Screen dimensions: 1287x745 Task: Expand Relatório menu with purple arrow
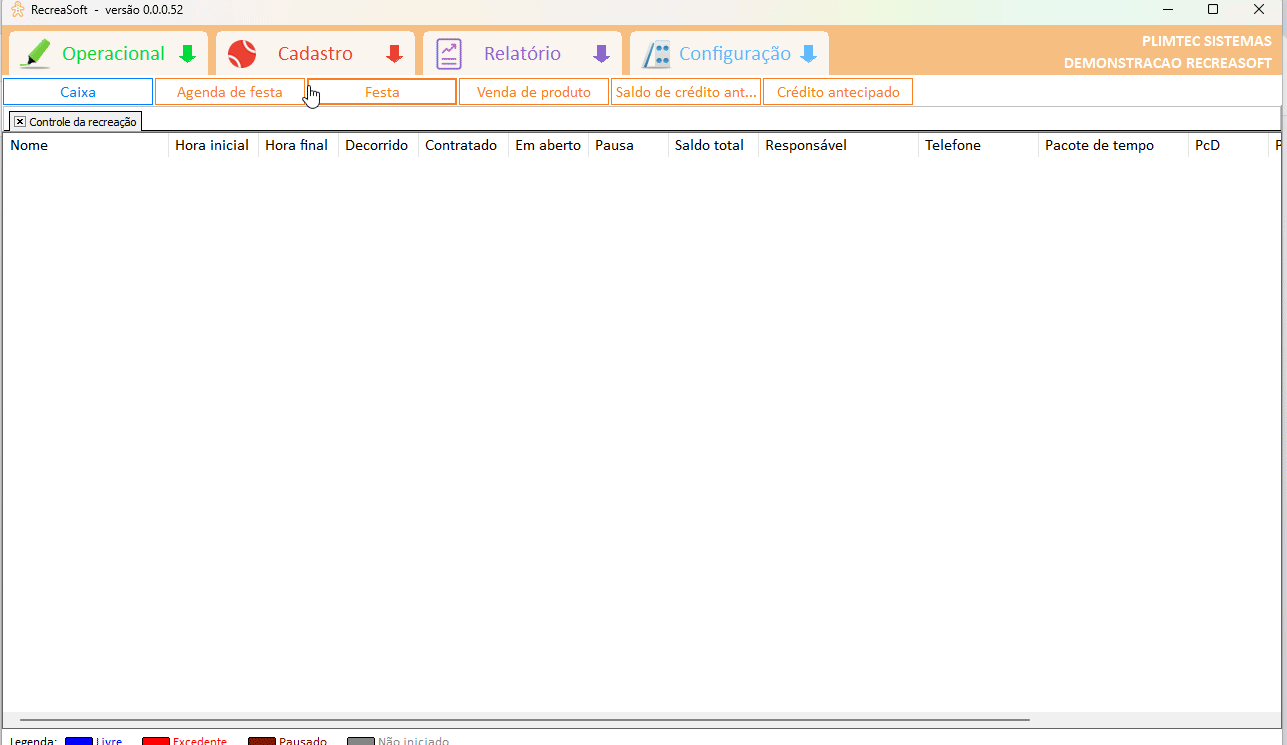(x=601, y=54)
